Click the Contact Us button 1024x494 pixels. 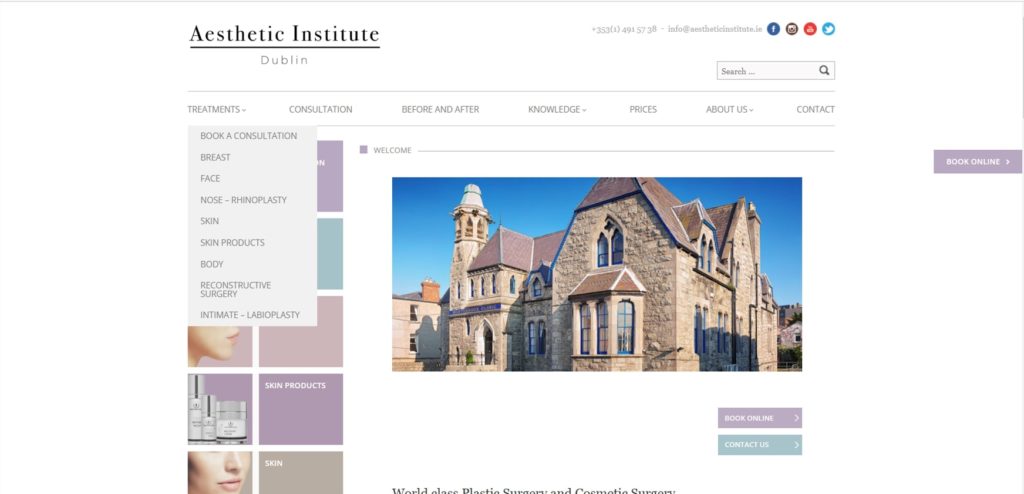760,445
